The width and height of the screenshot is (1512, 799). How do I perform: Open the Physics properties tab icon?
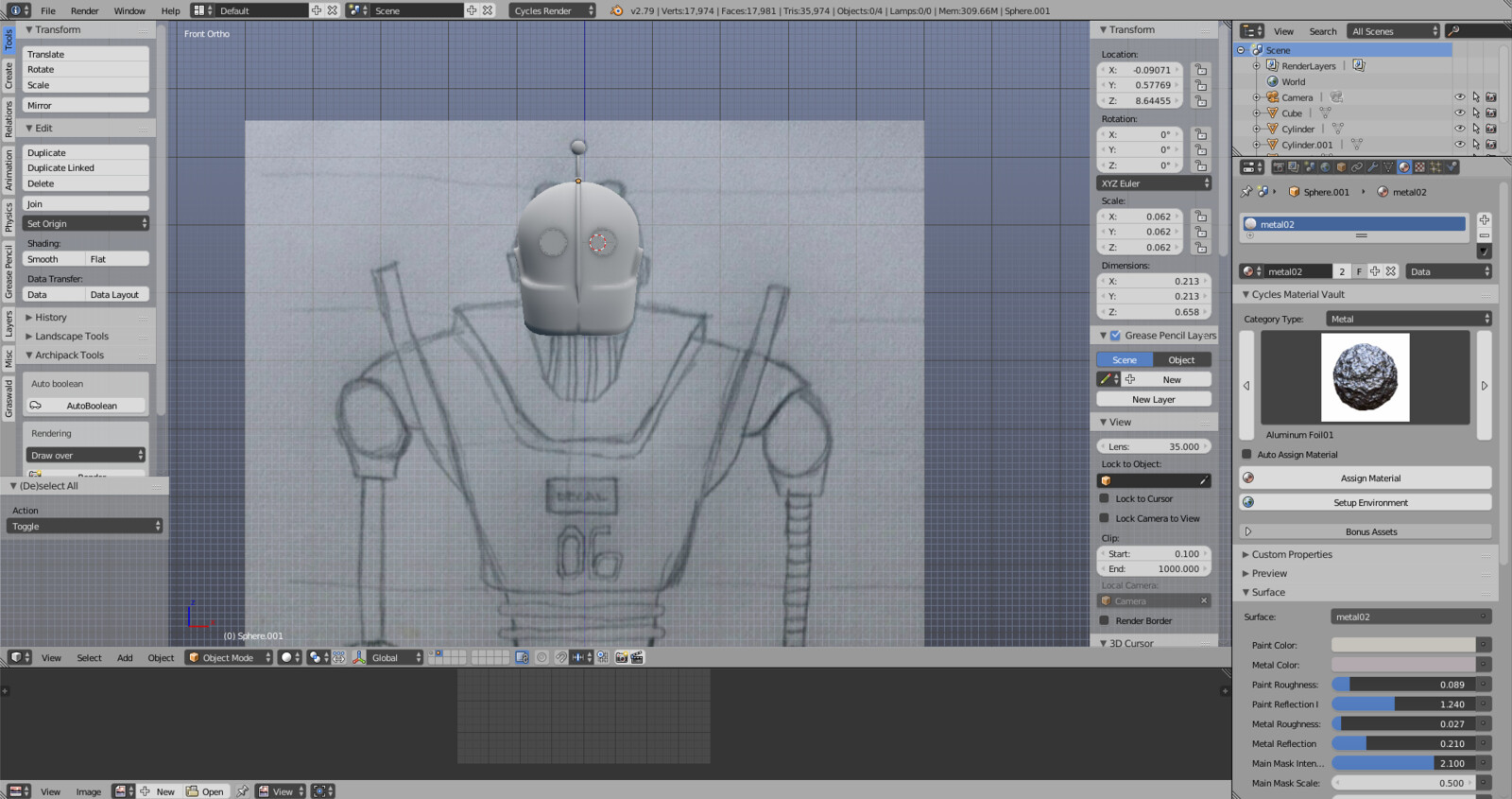click(x=1452, y=167)
